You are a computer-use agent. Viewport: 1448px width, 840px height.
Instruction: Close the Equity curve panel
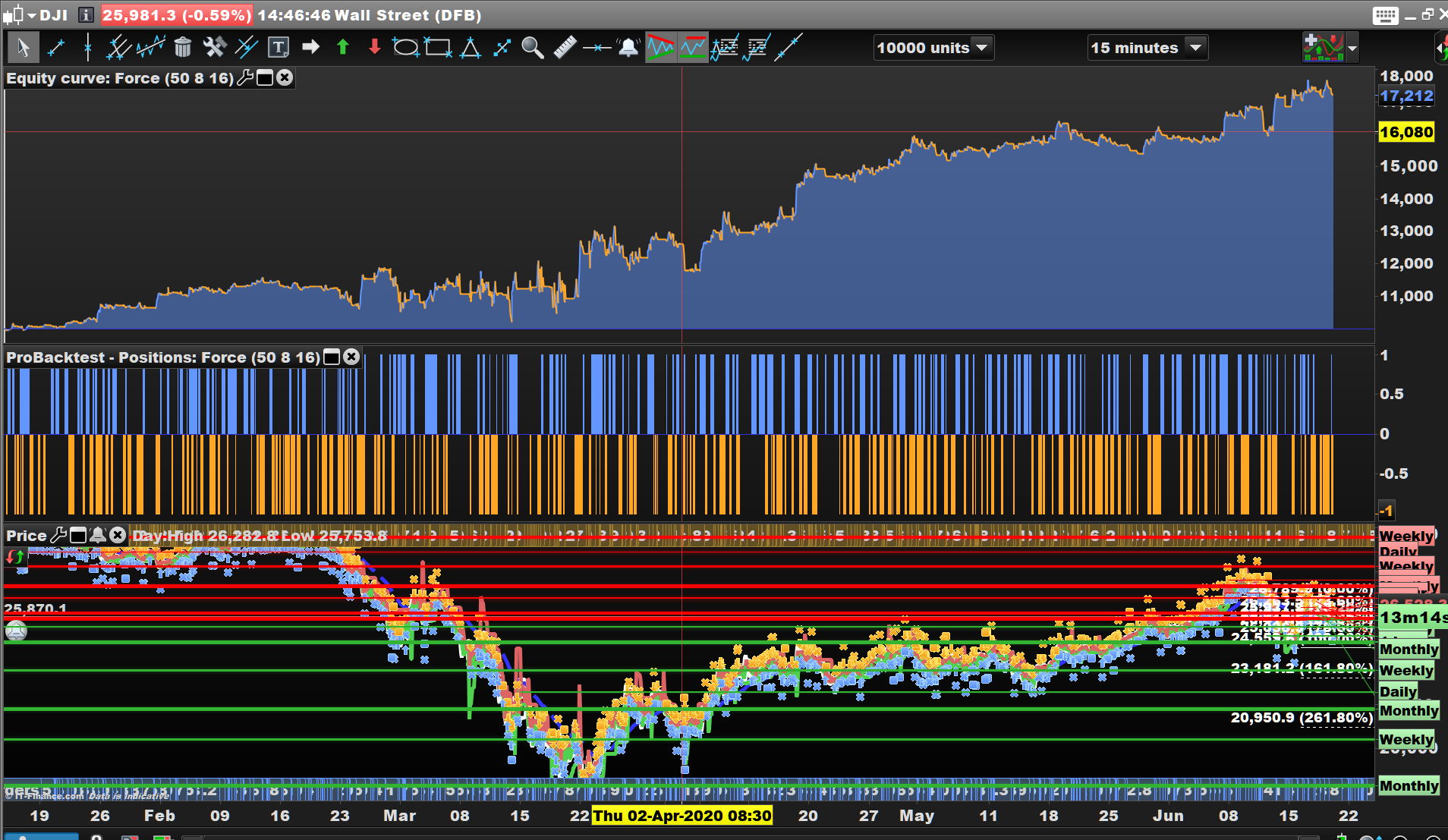[x=285, y=77]
